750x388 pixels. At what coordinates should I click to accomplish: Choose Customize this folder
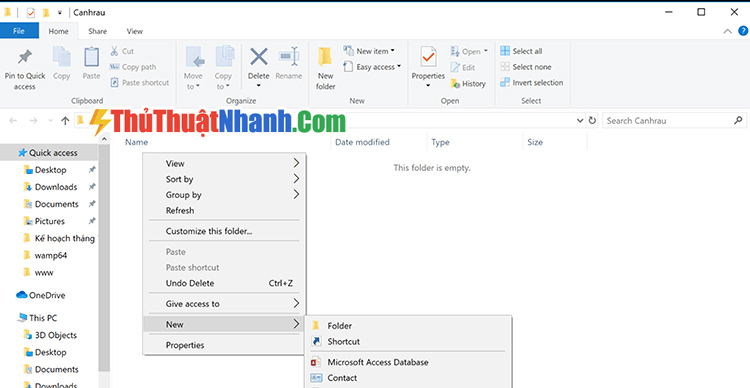pyautogui.click(x=224, y=231)
